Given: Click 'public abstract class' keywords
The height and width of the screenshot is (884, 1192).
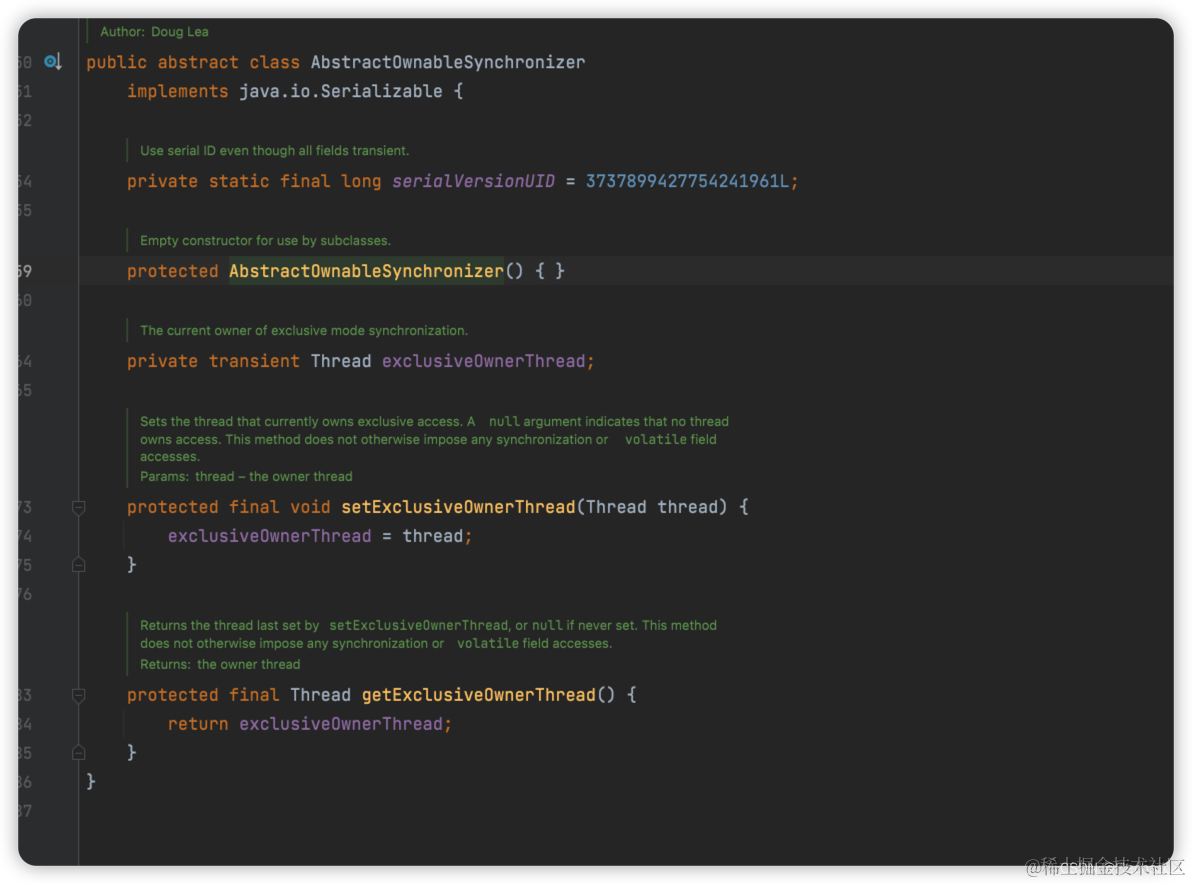Looking at the screenshot, I should coord(193,62).
